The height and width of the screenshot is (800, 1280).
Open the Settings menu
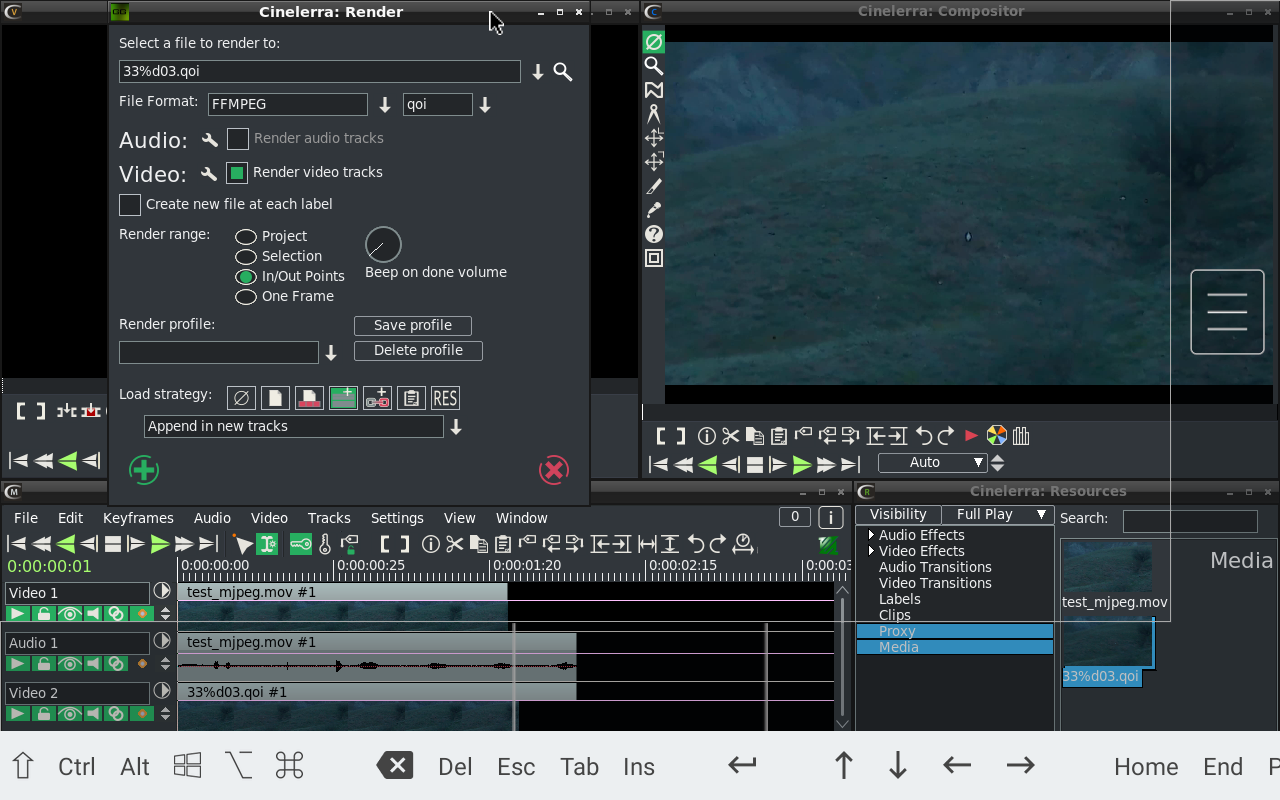point(397,518)
